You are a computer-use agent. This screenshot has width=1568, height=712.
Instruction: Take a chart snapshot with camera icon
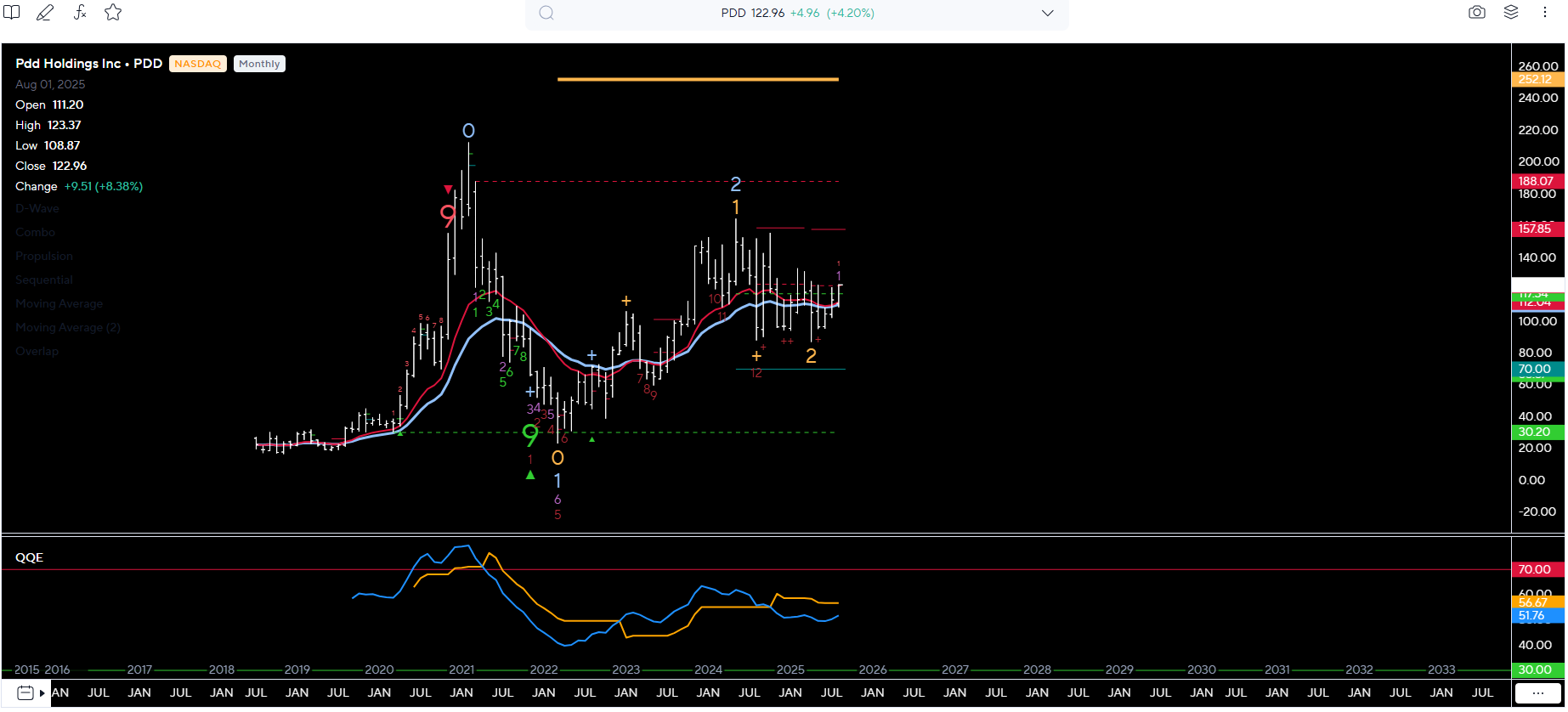click(1477, 13)
